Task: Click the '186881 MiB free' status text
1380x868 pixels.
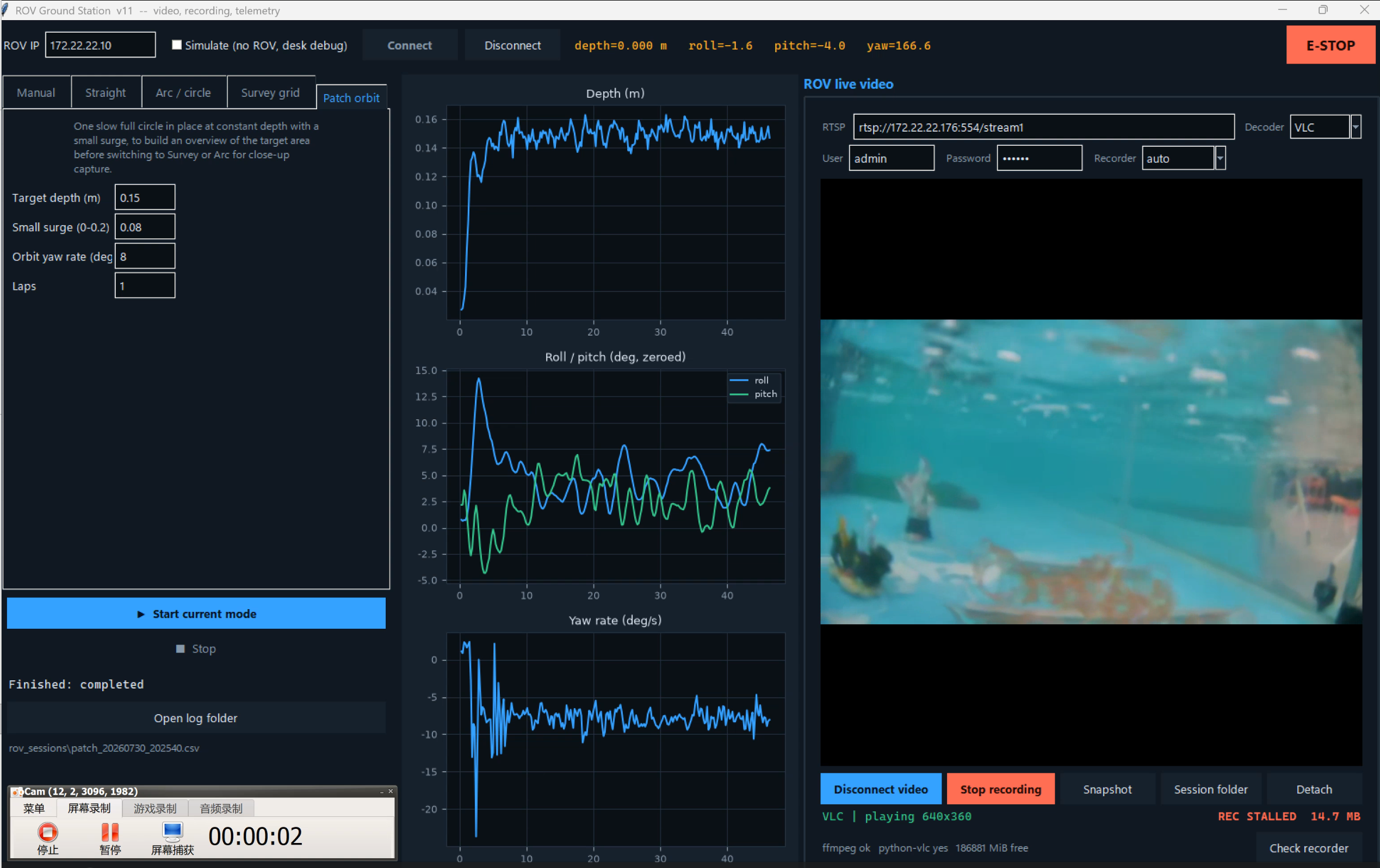Action: pos(992,847)
